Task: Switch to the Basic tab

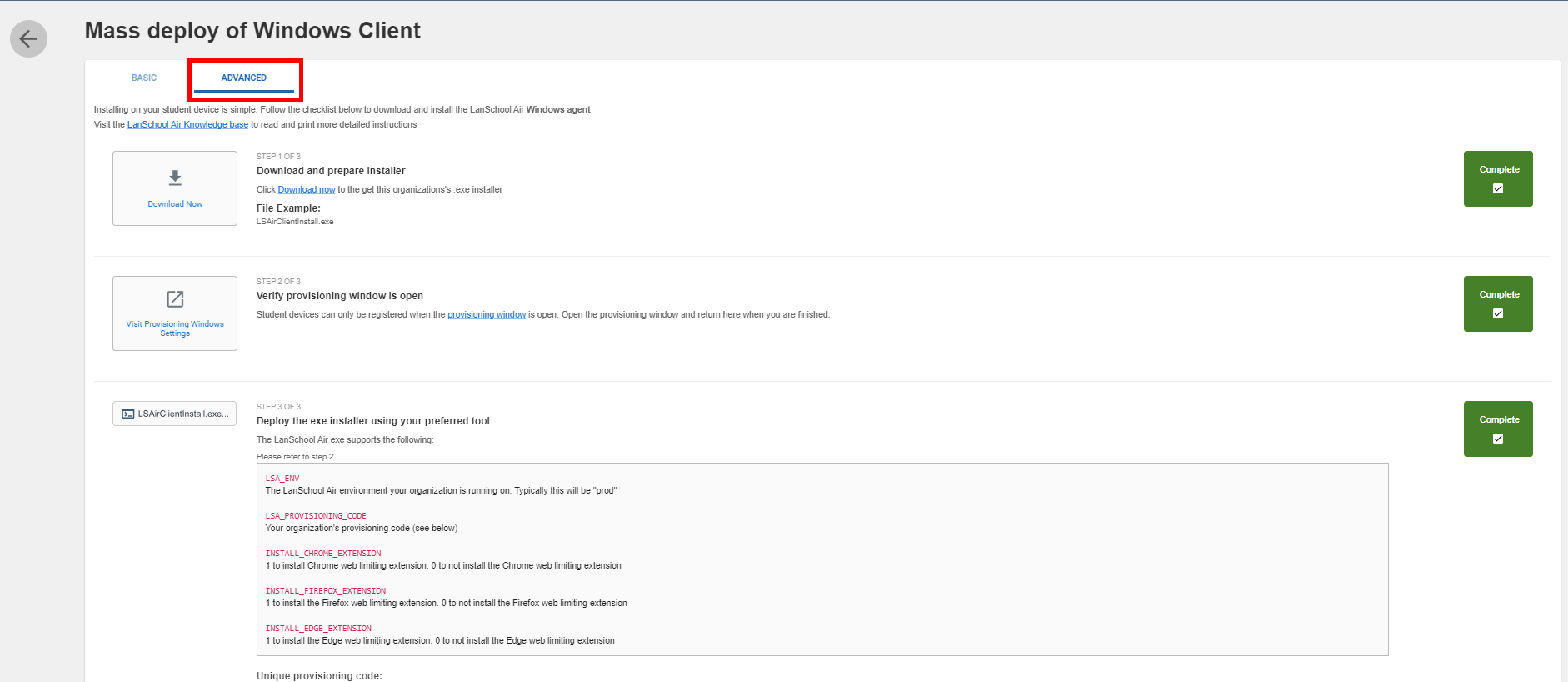Action: coord(144,78)
